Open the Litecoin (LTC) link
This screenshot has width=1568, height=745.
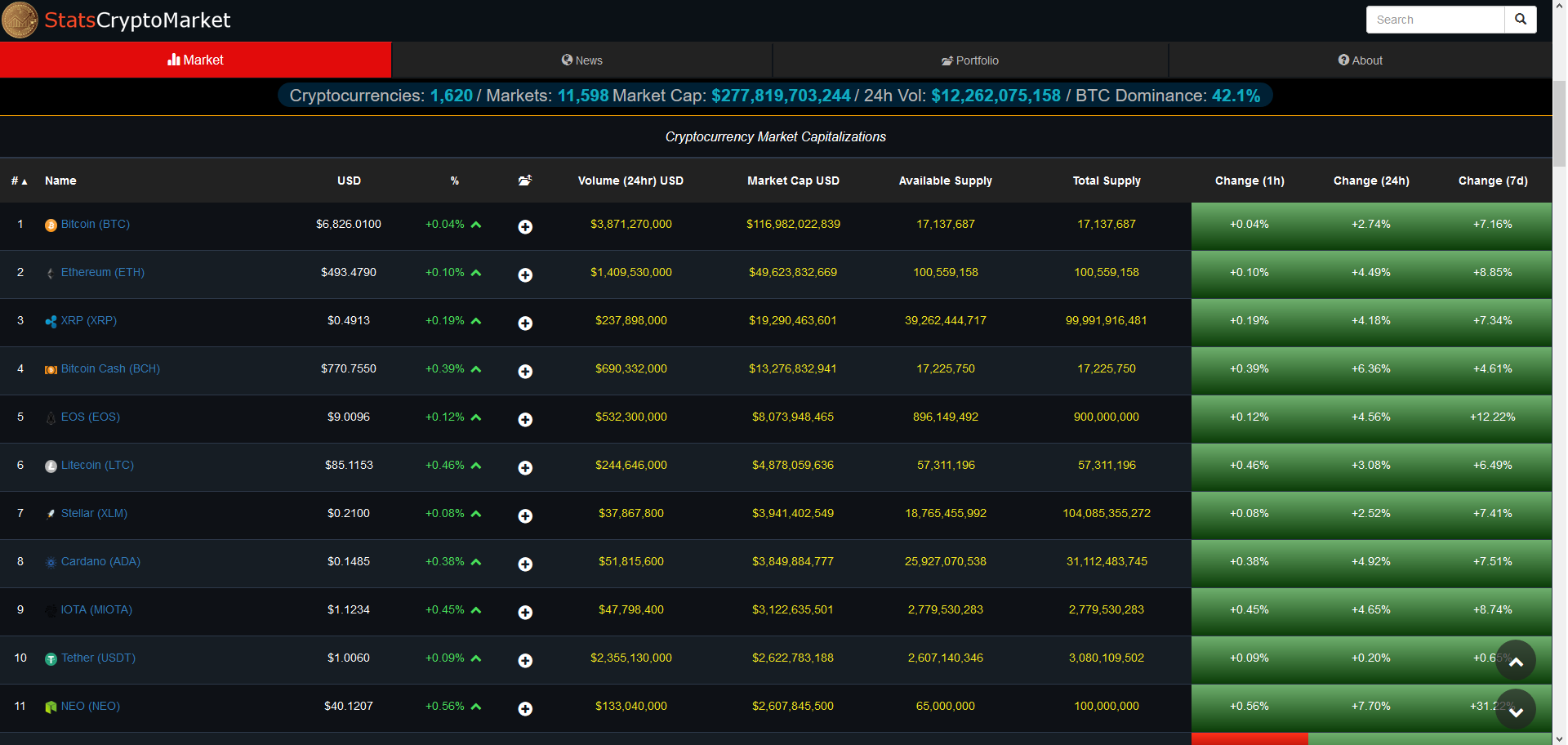tap(97, 465)
